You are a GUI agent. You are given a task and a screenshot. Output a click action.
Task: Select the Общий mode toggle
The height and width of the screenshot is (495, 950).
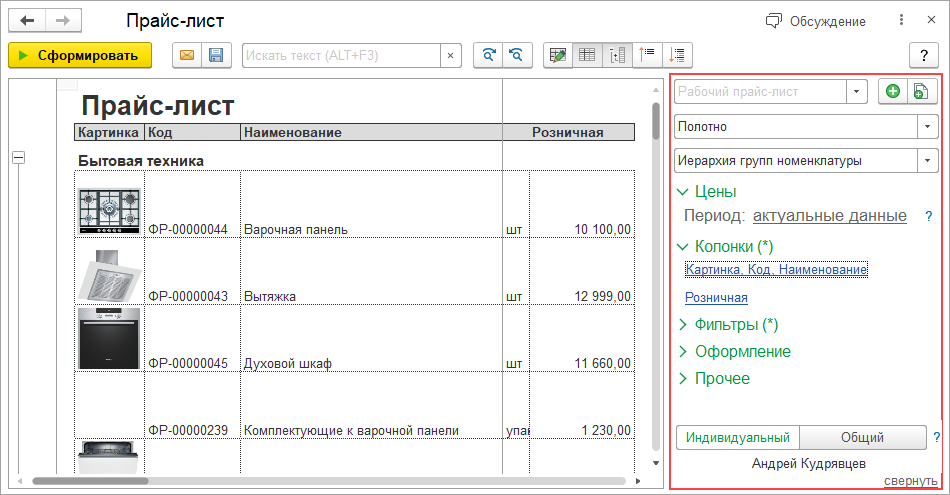point(863,437)
